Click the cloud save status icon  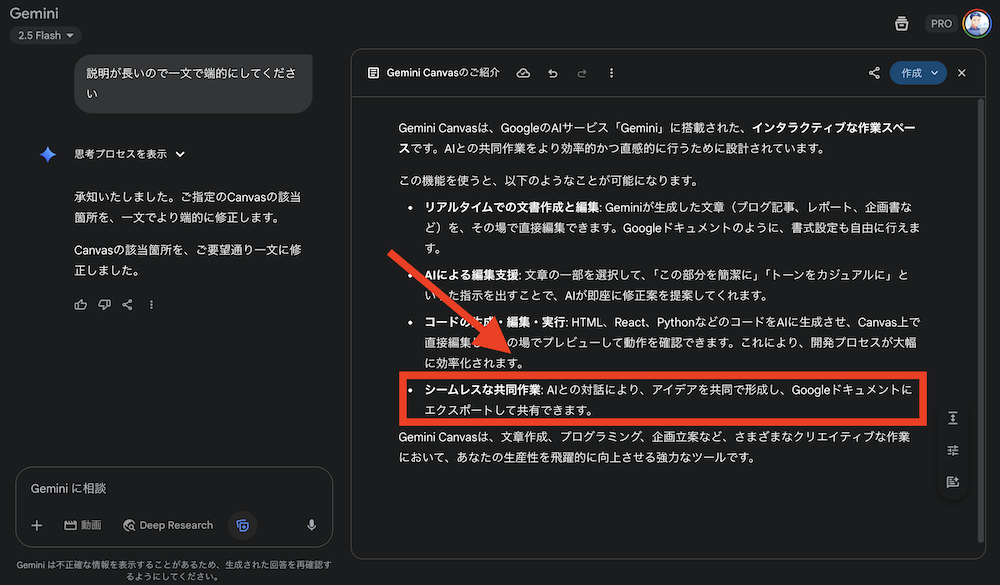[523, 73]
